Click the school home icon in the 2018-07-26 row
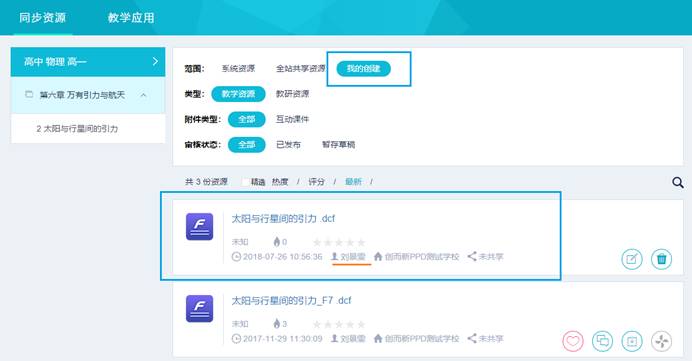The height and width of the screenshot is (361, 692). click(x=378, y=256)
